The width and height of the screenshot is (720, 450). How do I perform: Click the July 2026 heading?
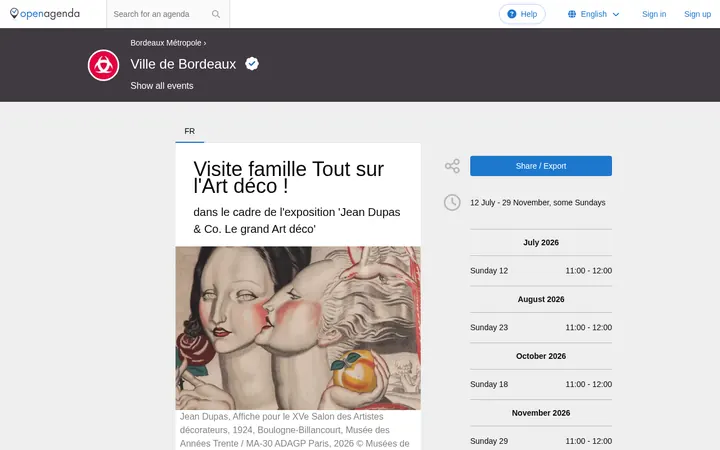pyautogui.click(x=540, y=242)
